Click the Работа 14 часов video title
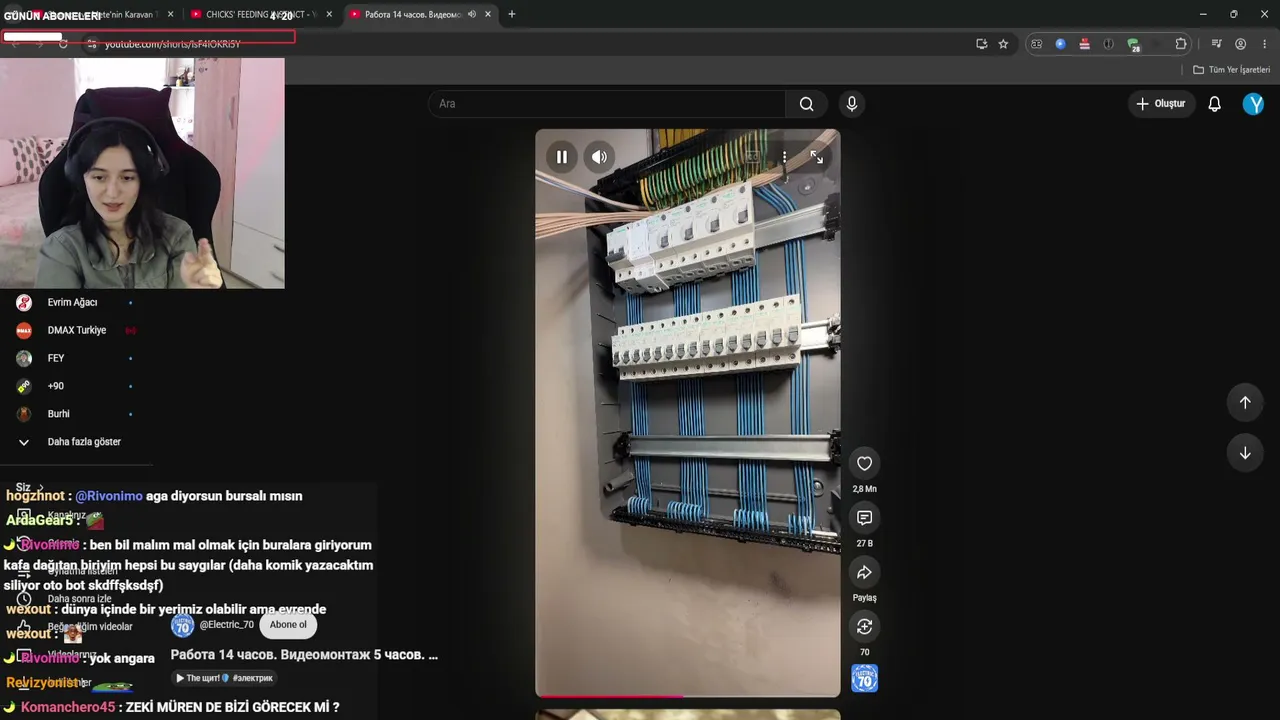This screenshot has width=1280, height=720. point(304,655)
